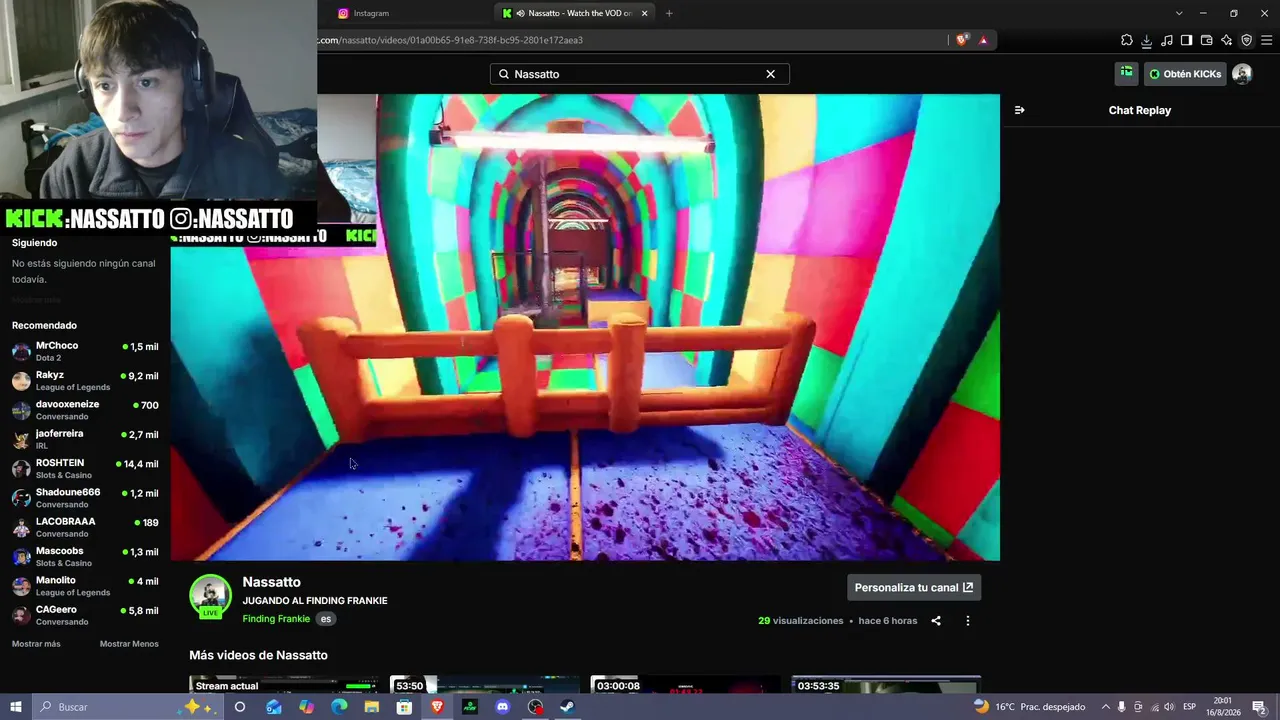Open the notification center icon
The width and height of the screenshot is (1280, 720).
click(1259, 707)
